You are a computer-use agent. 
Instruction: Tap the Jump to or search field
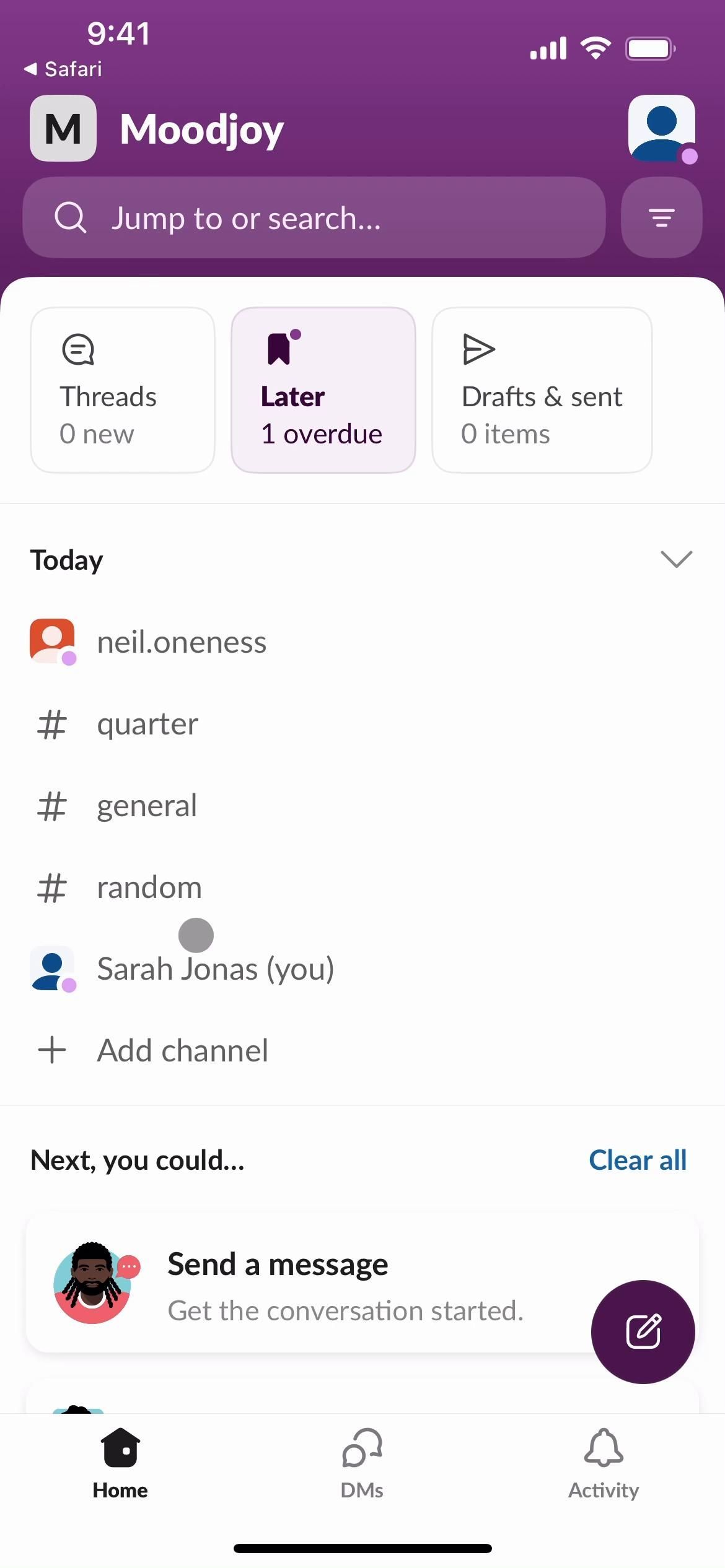point(314,217)
